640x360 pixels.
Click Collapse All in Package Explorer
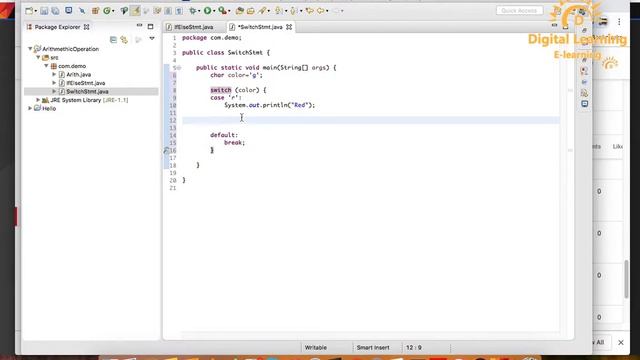coord(113,40)
